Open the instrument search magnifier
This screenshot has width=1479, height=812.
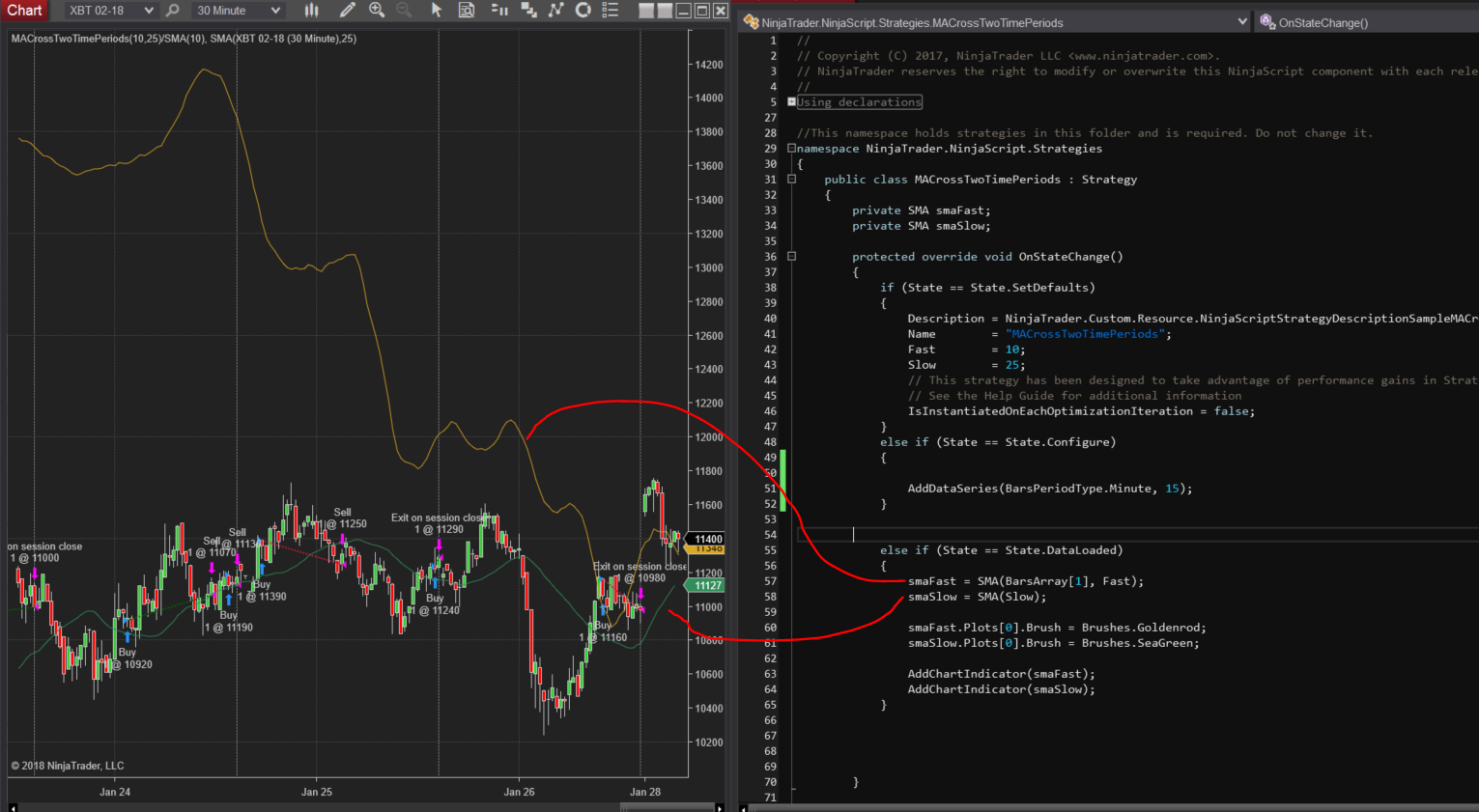click(173, 11)
